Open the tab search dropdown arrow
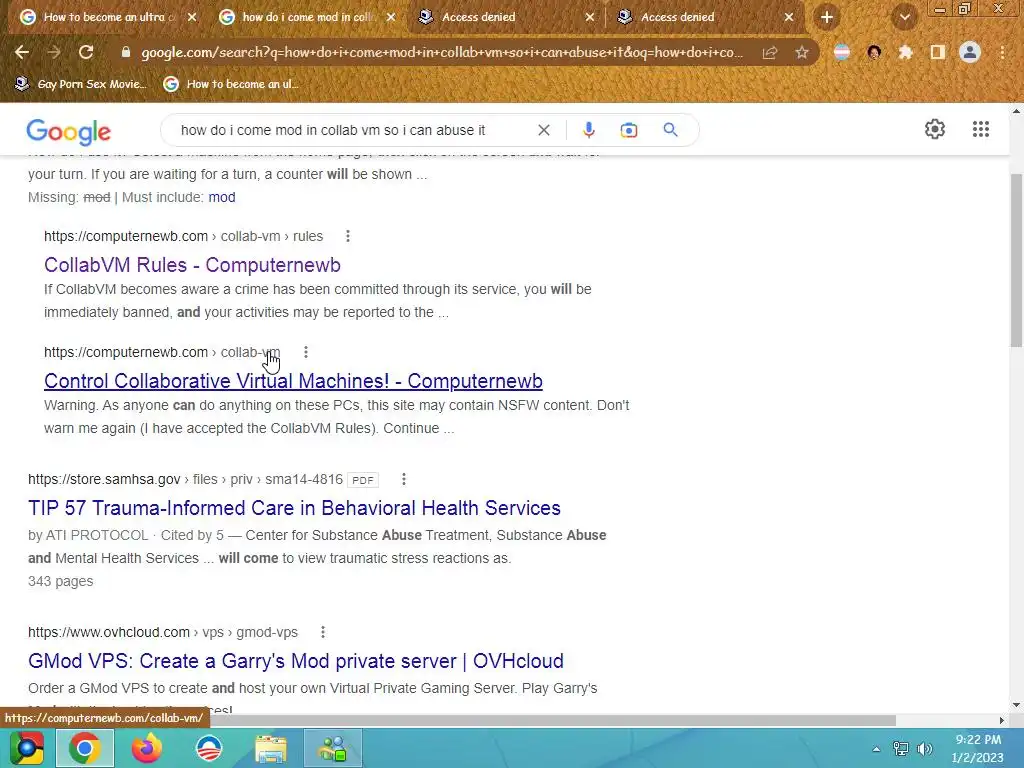The width and height of the screenshot is (1024, 768). pyautogui.click(x=904, y=17)
